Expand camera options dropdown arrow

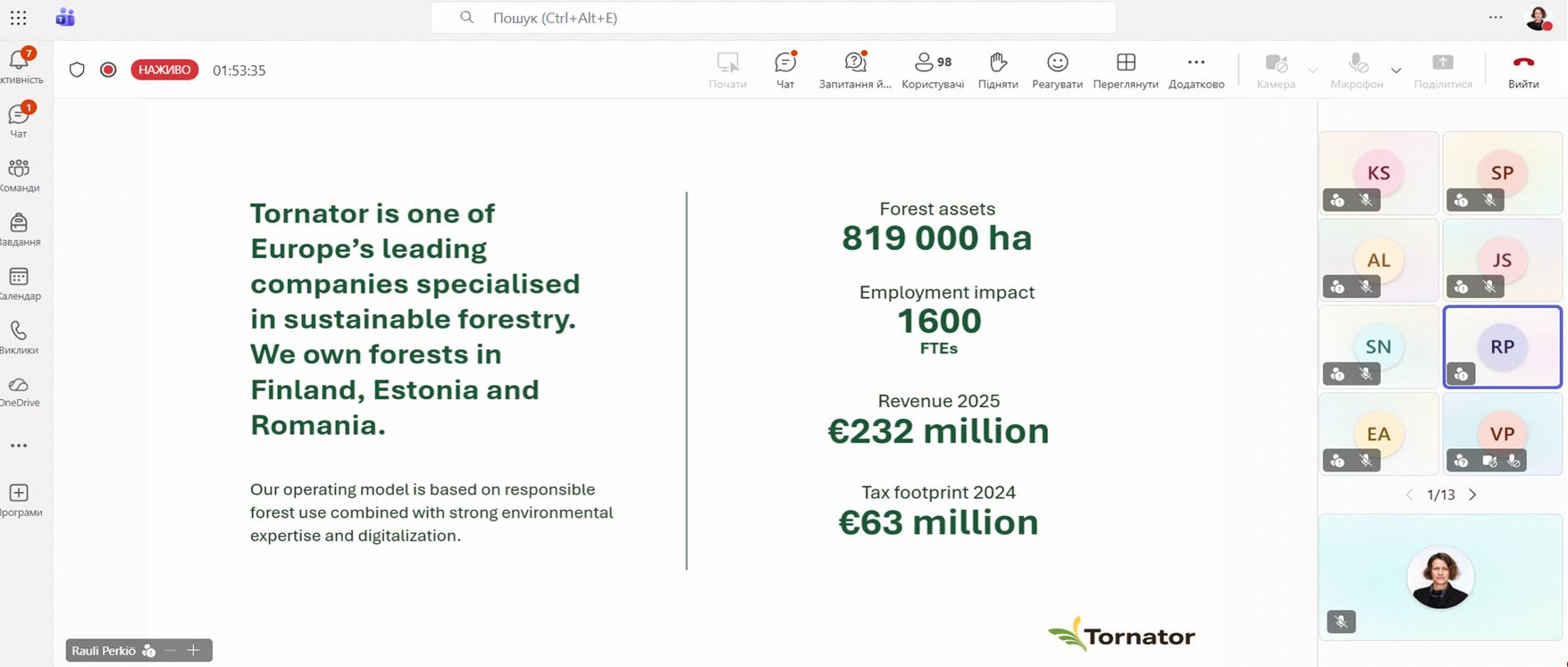[1312, 71]
